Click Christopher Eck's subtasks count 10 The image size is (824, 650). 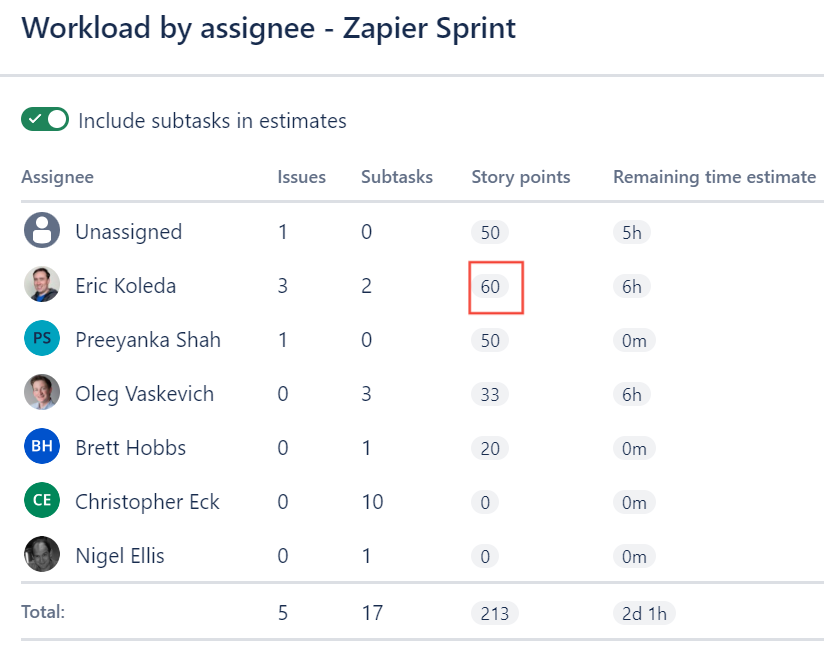click(x=372, y=501)
